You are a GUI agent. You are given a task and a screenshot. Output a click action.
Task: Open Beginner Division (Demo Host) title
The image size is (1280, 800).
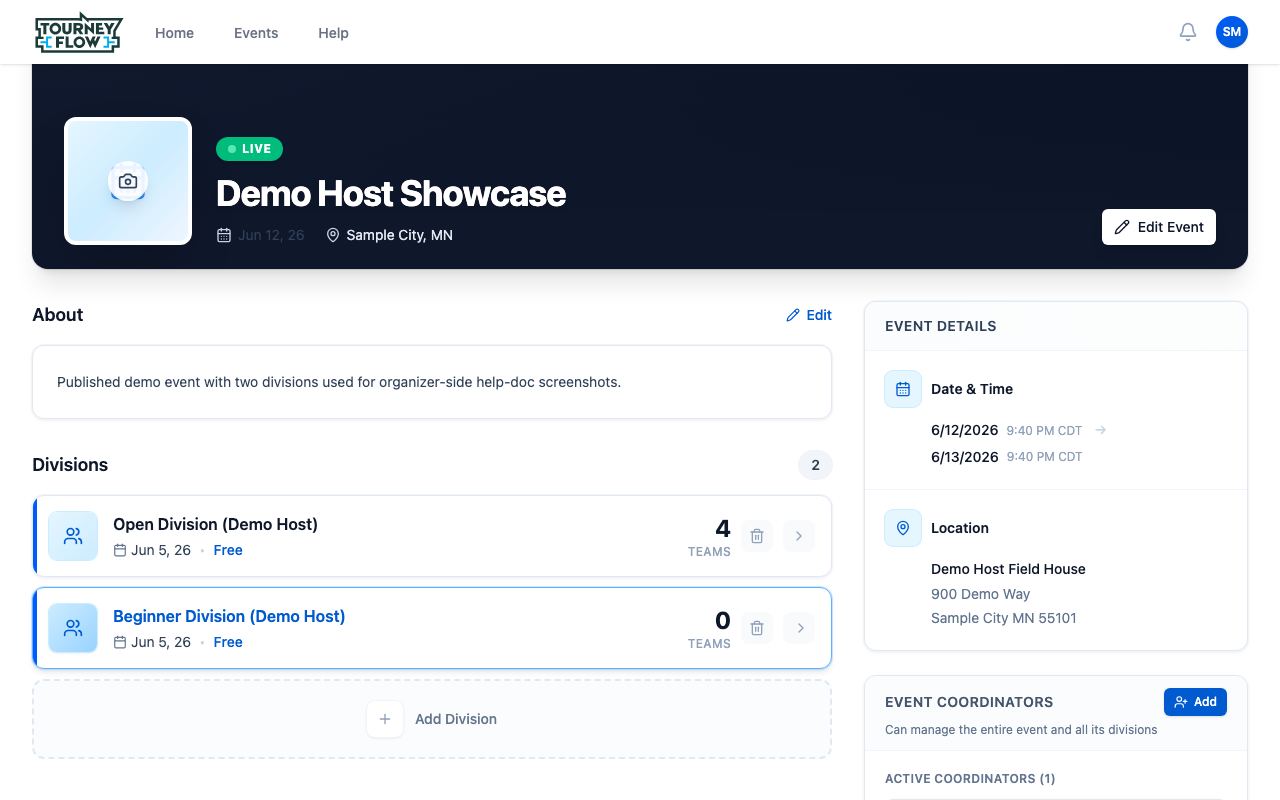229,616
